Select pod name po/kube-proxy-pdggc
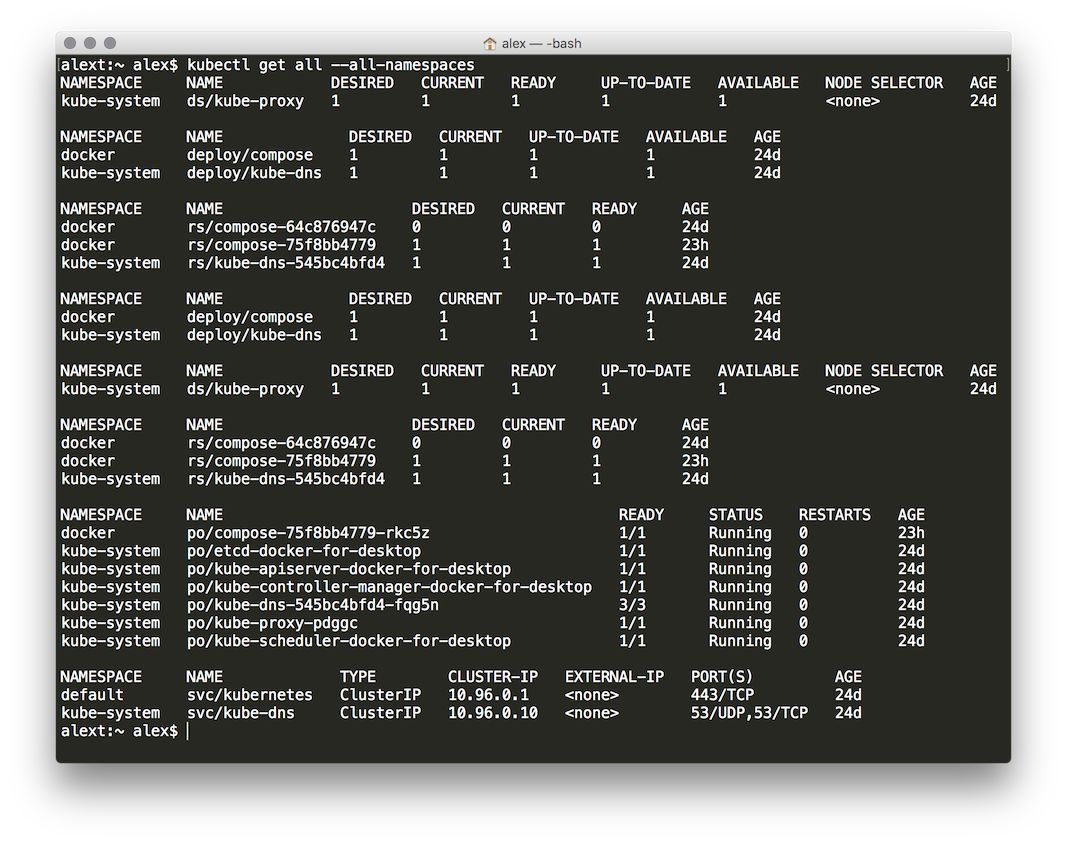This screenshot has width=1067, height=843. (272, 623)
